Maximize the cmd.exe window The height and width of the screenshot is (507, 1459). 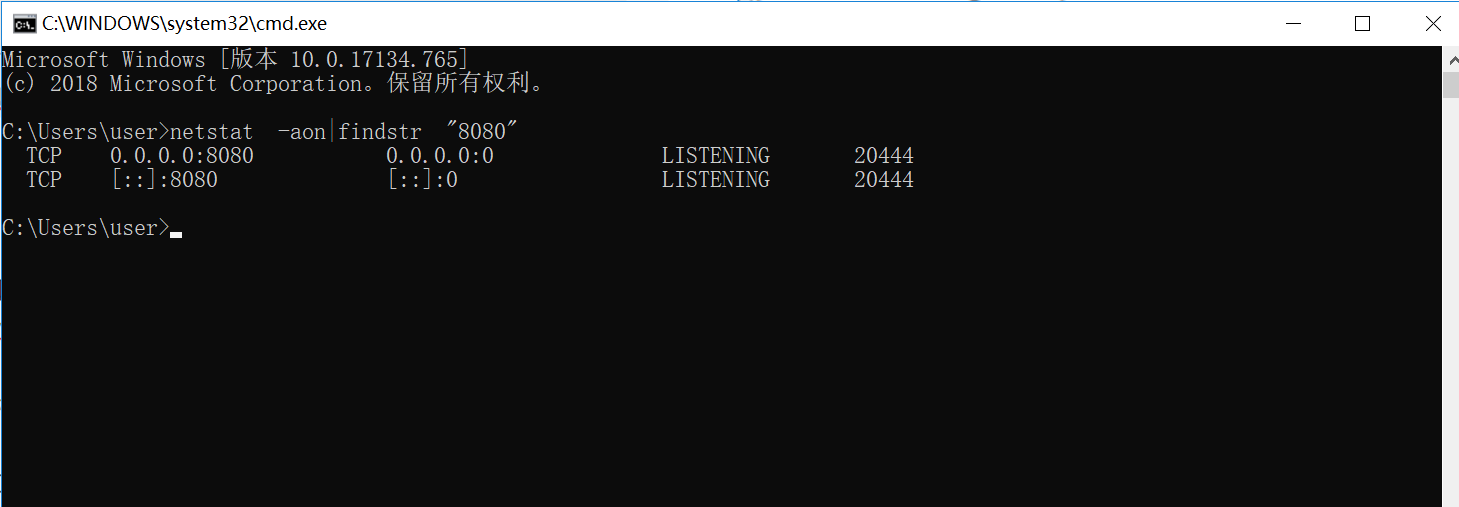tap(1362, 23)
